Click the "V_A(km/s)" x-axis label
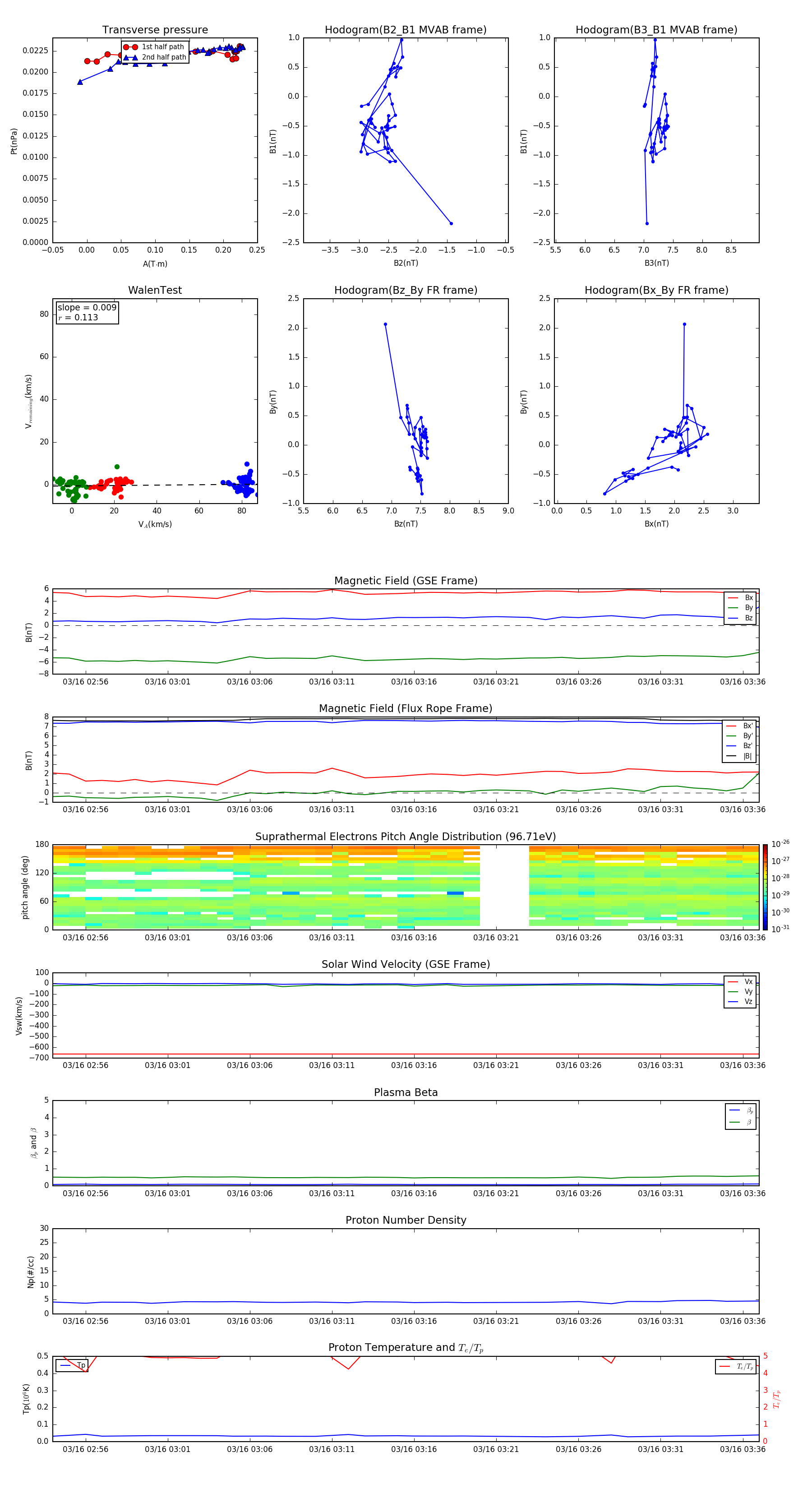This screenshot has width=812, height=1489. pyautogui.click(x=155, y=524)
